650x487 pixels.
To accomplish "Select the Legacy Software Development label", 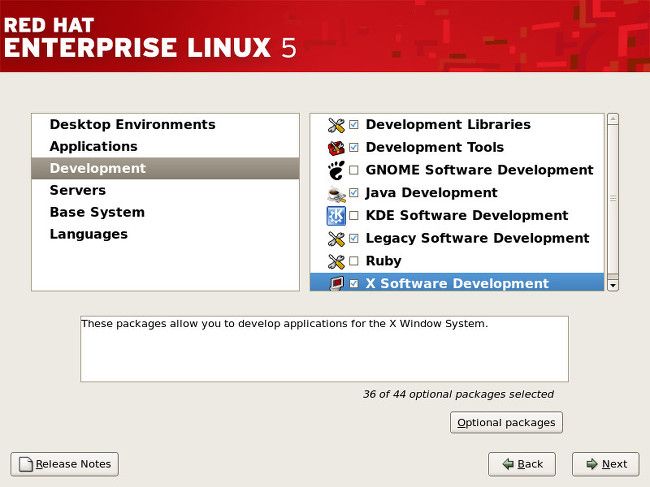I will [x=478, y=238].
